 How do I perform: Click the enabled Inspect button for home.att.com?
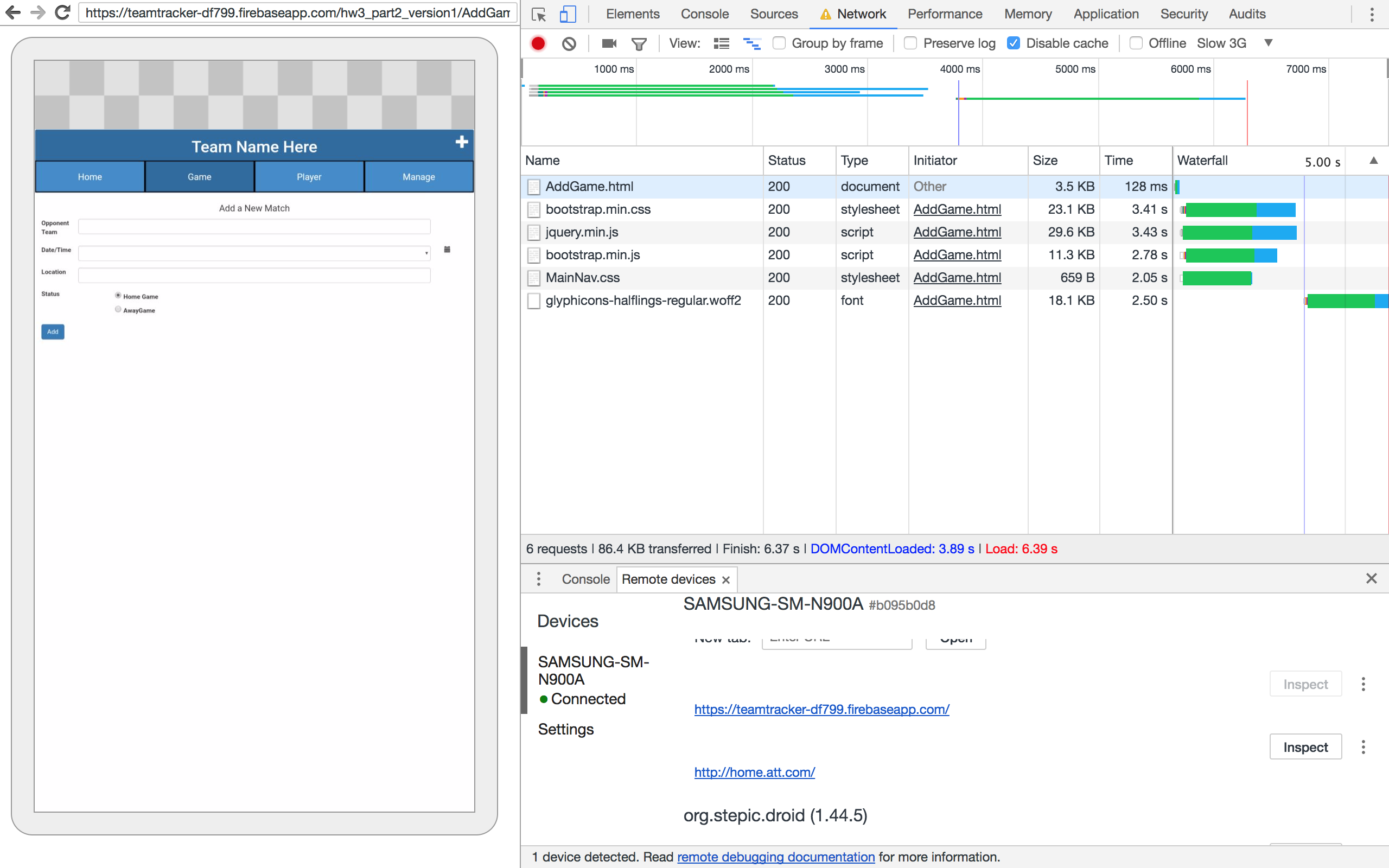1305,747
